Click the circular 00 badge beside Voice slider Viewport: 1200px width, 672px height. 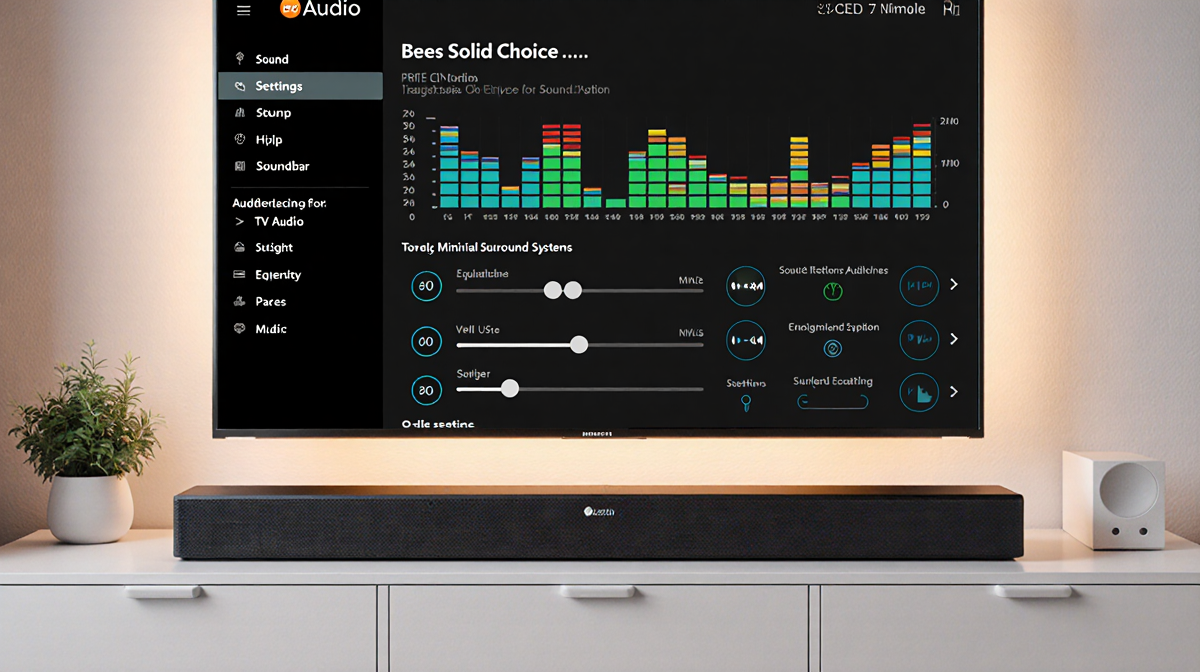(427, 341)
